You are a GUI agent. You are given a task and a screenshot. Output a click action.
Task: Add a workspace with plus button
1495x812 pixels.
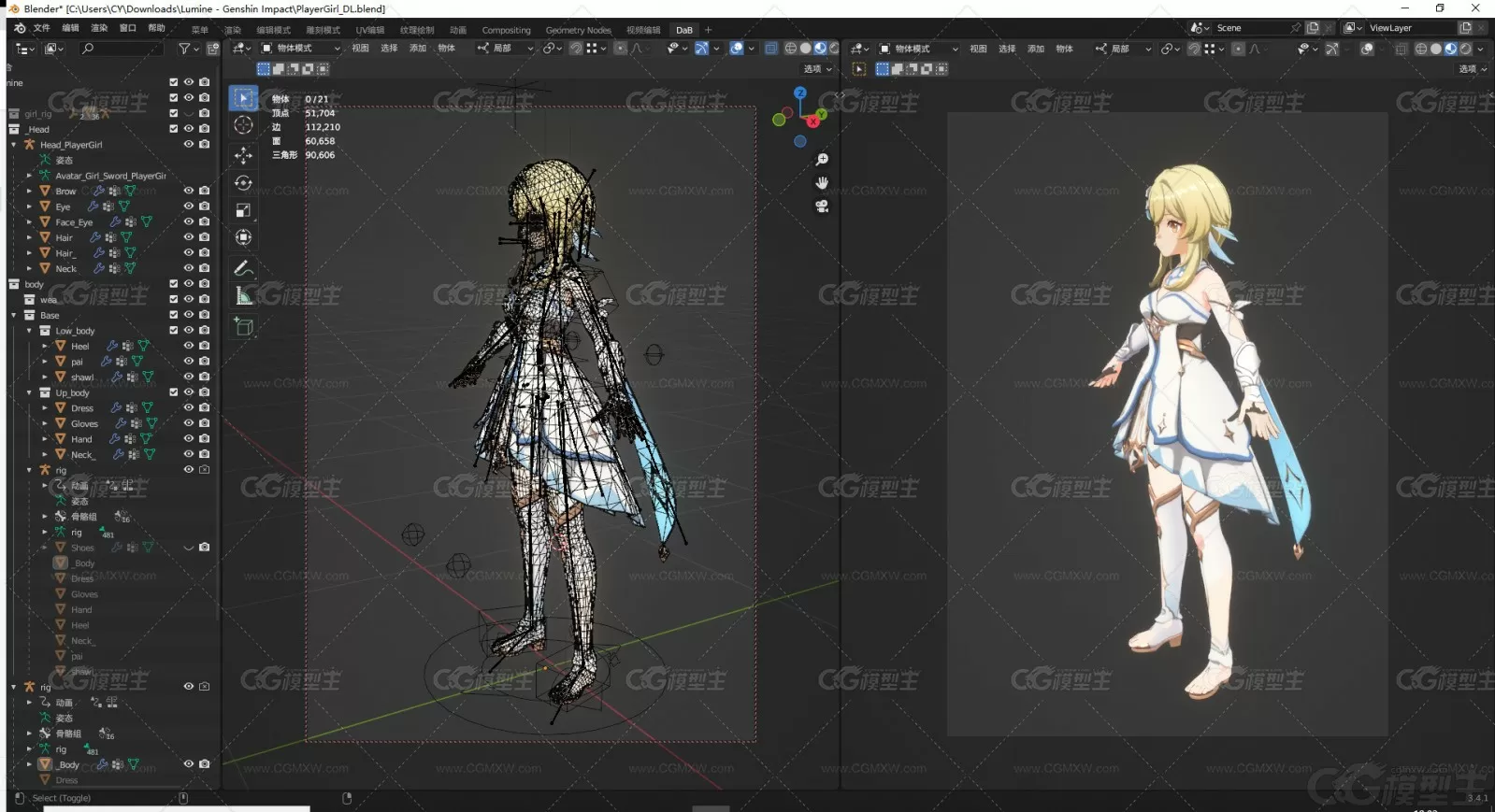(708, 30)
